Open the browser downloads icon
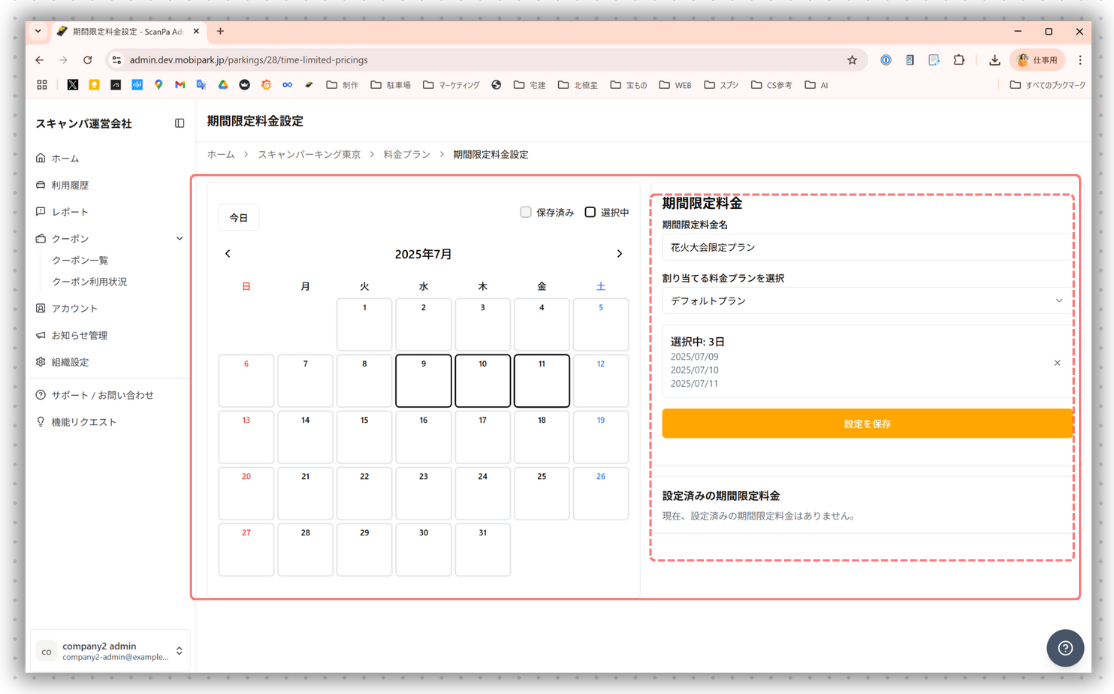This screenshot has height=694, width=1114. pos(994,60)
